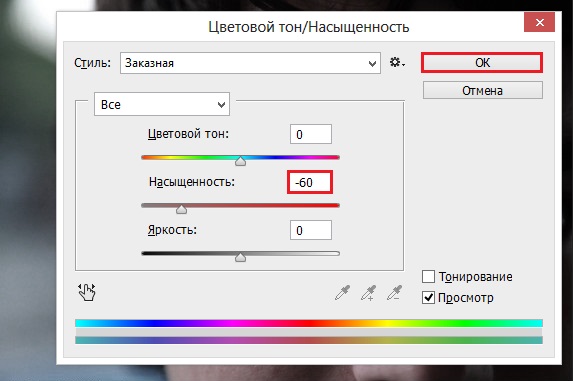
Task: Click the dialog title Цветовой тон/Насыщенность
Action: pyautogui.click(x=309, y=27)
